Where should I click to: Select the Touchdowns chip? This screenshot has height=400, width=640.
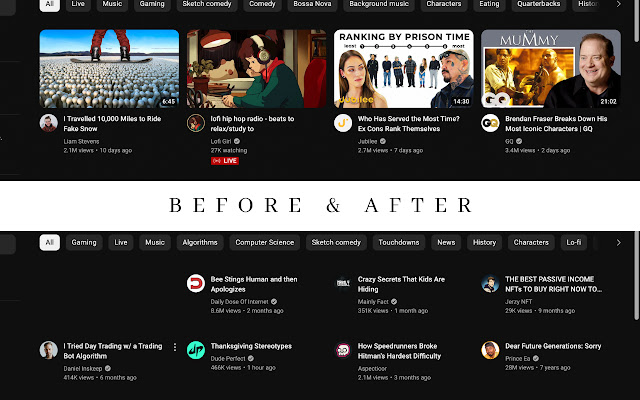[x=399, y=242]
